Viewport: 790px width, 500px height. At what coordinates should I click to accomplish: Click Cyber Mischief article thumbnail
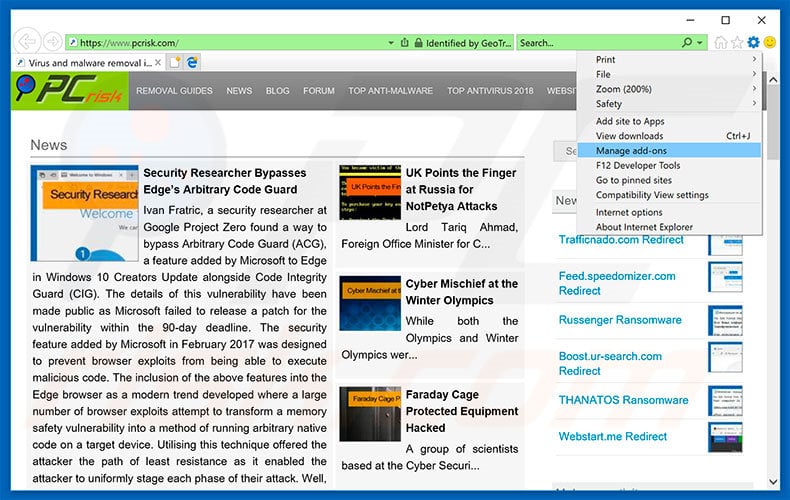[370, 303]
